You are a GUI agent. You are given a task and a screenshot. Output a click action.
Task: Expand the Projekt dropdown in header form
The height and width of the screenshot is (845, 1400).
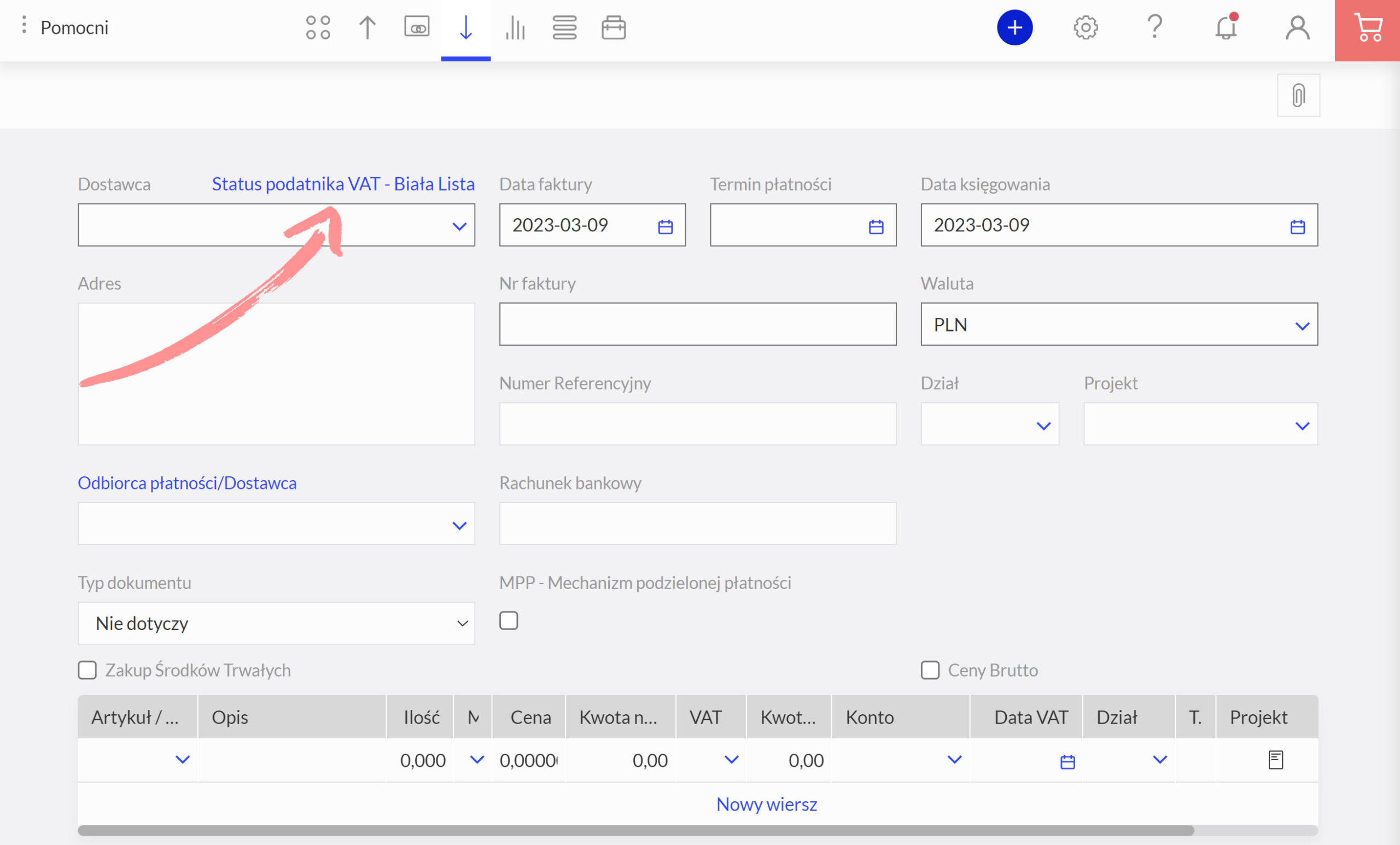[x=1302, y=426]
